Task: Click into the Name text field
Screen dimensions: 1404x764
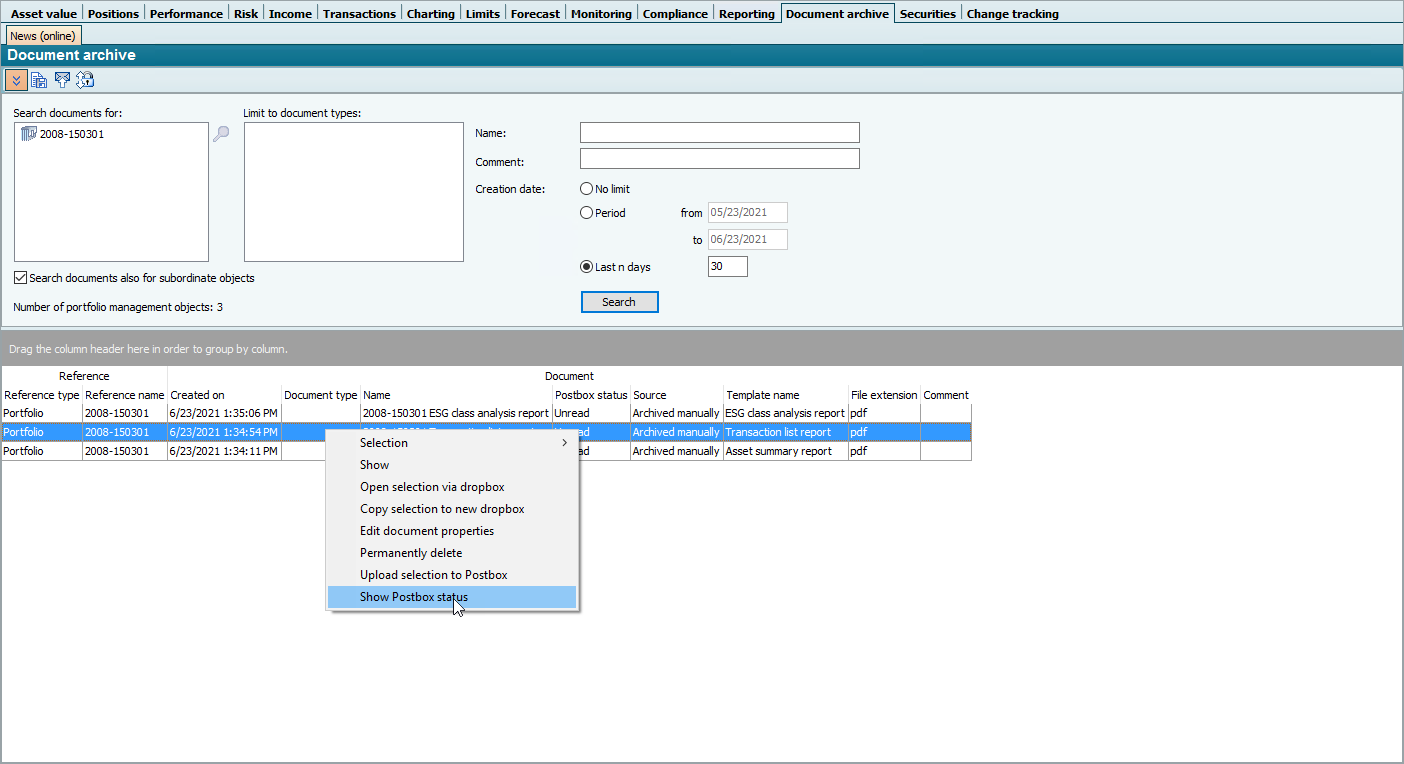Action: [x=719, y=133]
